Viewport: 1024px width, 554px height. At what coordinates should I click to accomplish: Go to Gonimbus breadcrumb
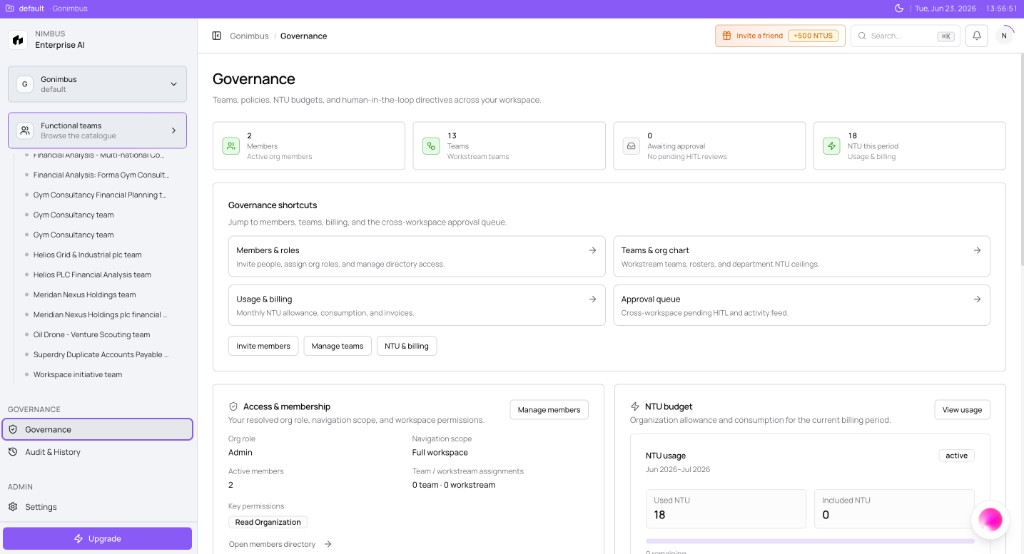[x=249, y=36]
